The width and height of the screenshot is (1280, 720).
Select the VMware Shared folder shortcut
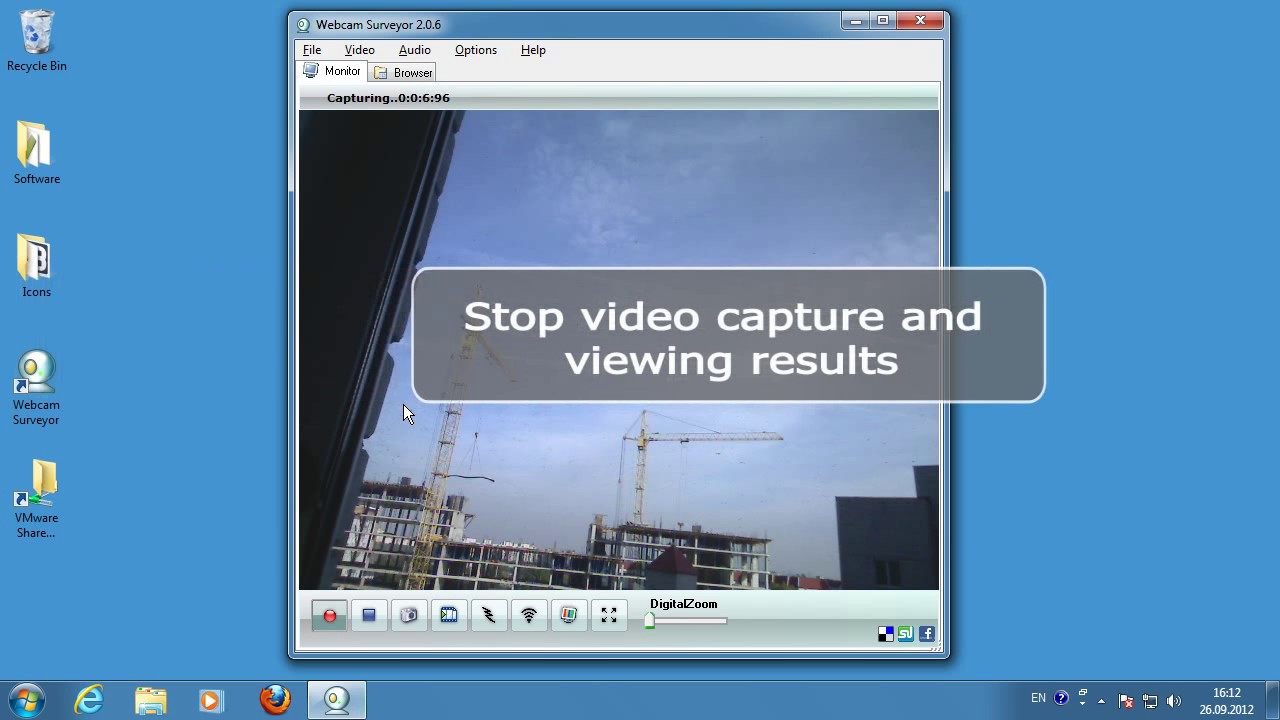(37, 500)
